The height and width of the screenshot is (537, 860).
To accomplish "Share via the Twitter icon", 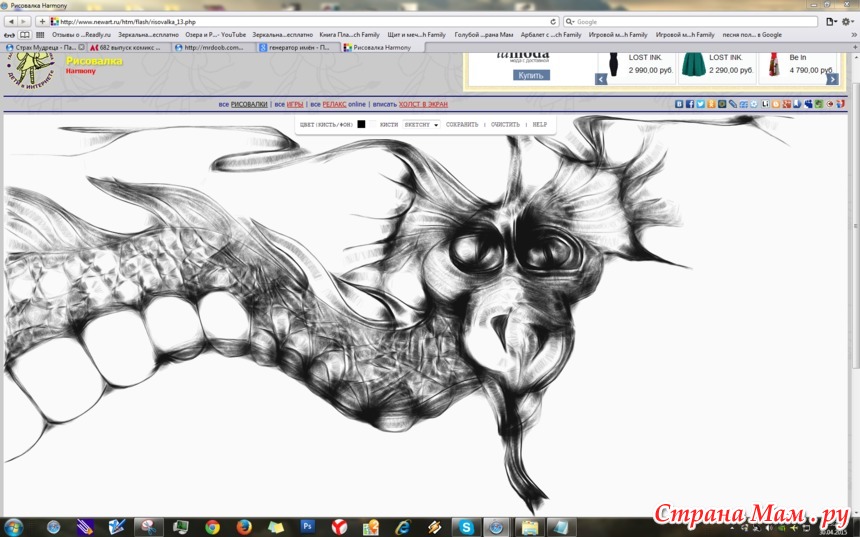I will (700, 104).
